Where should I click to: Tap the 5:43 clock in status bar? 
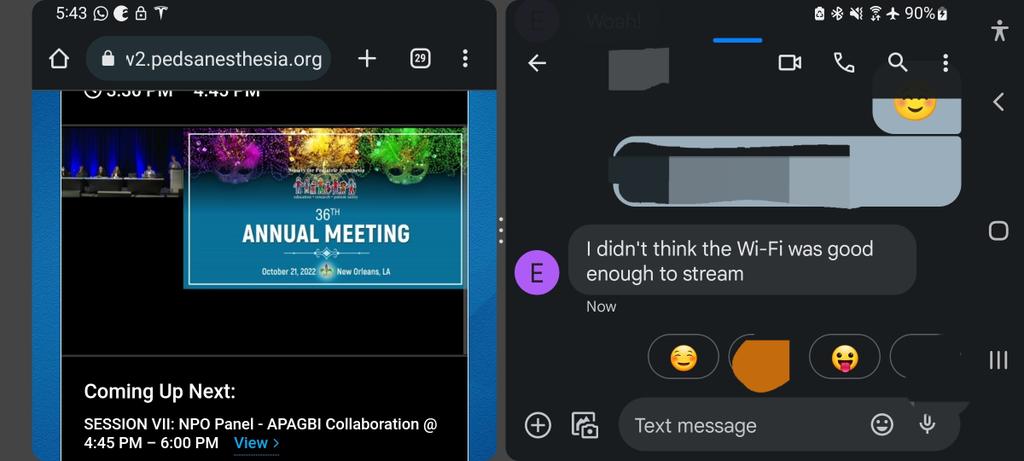click(71, 14)
